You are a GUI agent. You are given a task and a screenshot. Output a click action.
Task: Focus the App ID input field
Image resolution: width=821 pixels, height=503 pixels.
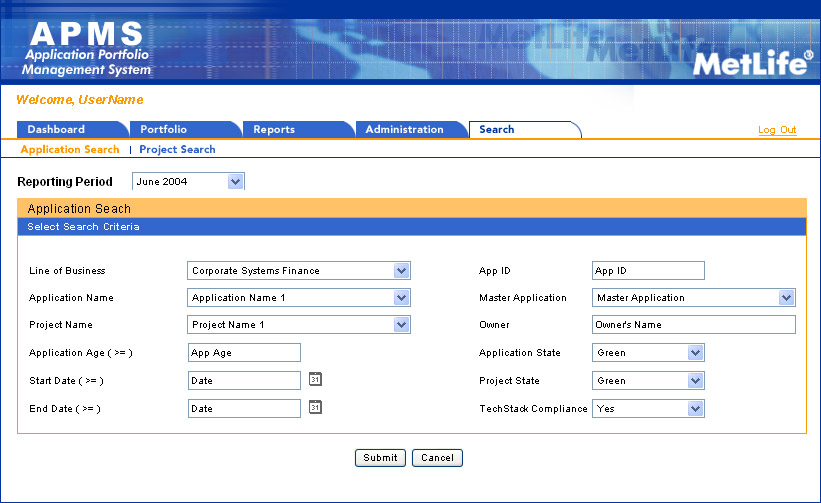click(x=648, y=271)
